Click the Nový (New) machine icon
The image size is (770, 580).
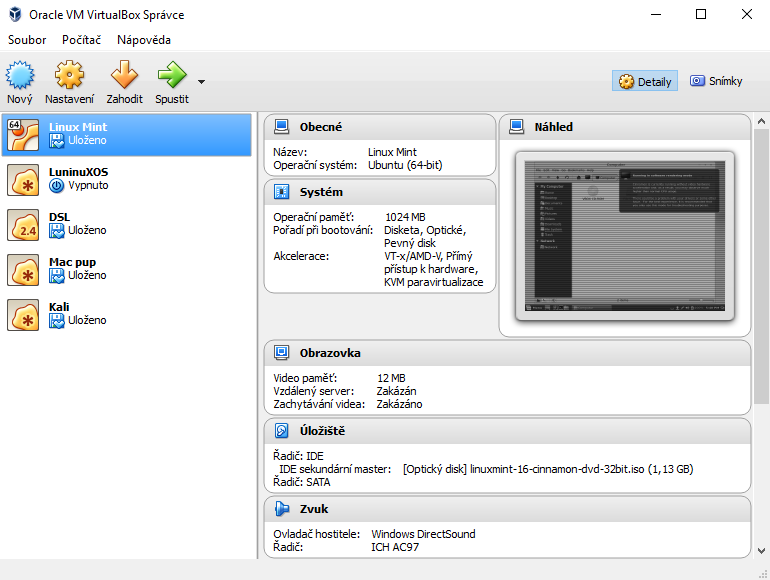[x=20, y=75]
